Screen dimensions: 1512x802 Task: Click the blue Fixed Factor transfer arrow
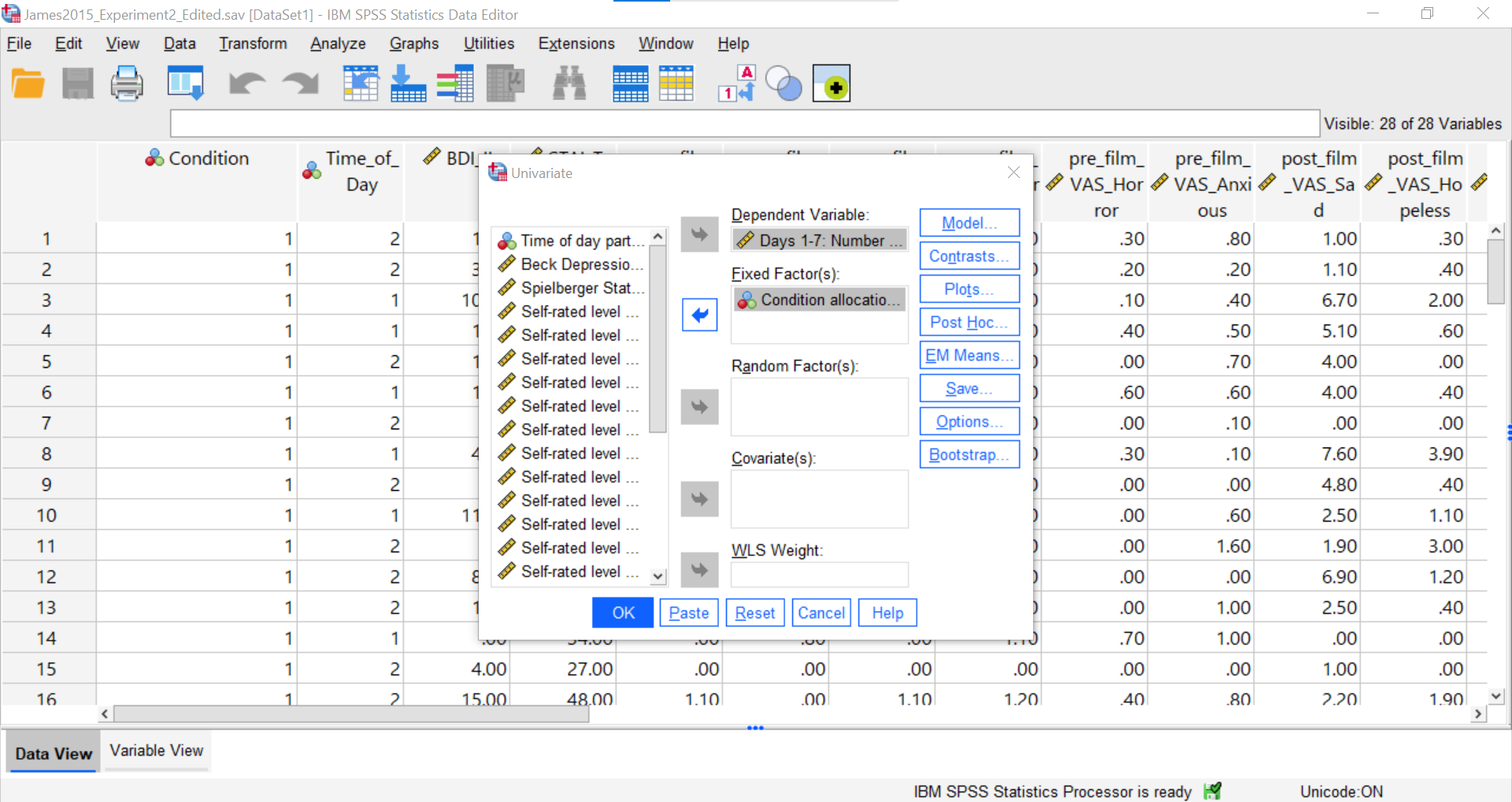coord(699,315)
